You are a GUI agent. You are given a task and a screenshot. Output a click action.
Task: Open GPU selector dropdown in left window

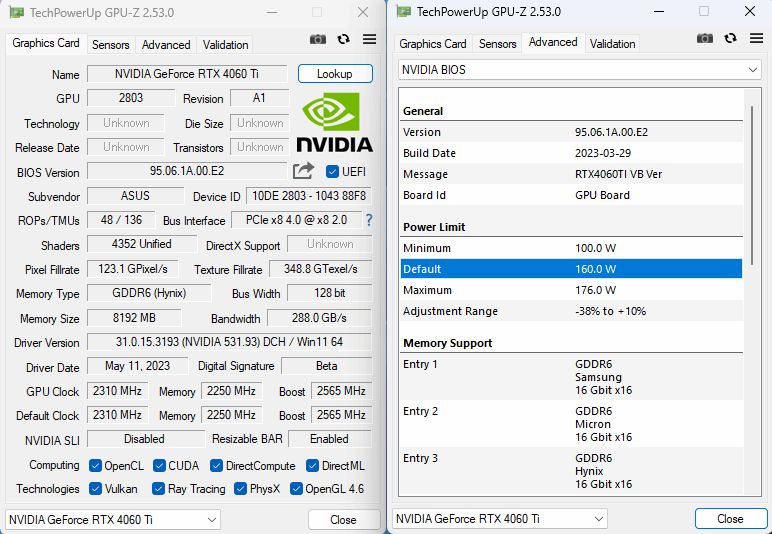pyautogui.click(x=113, y=520)
